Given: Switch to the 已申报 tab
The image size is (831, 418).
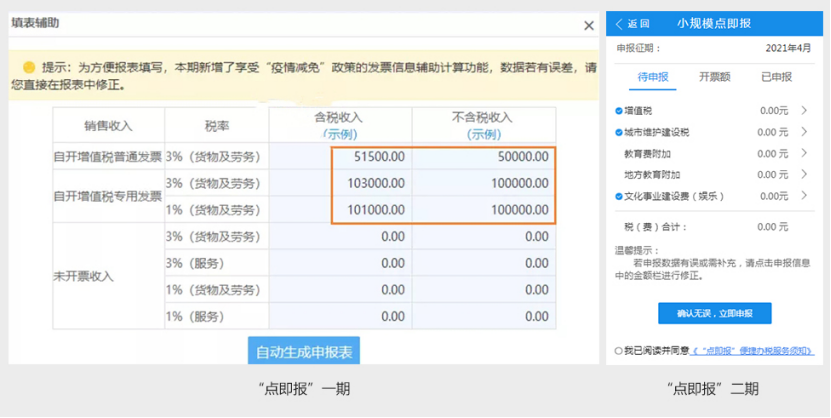Looking at the screenshot, I should pos(776,76).
